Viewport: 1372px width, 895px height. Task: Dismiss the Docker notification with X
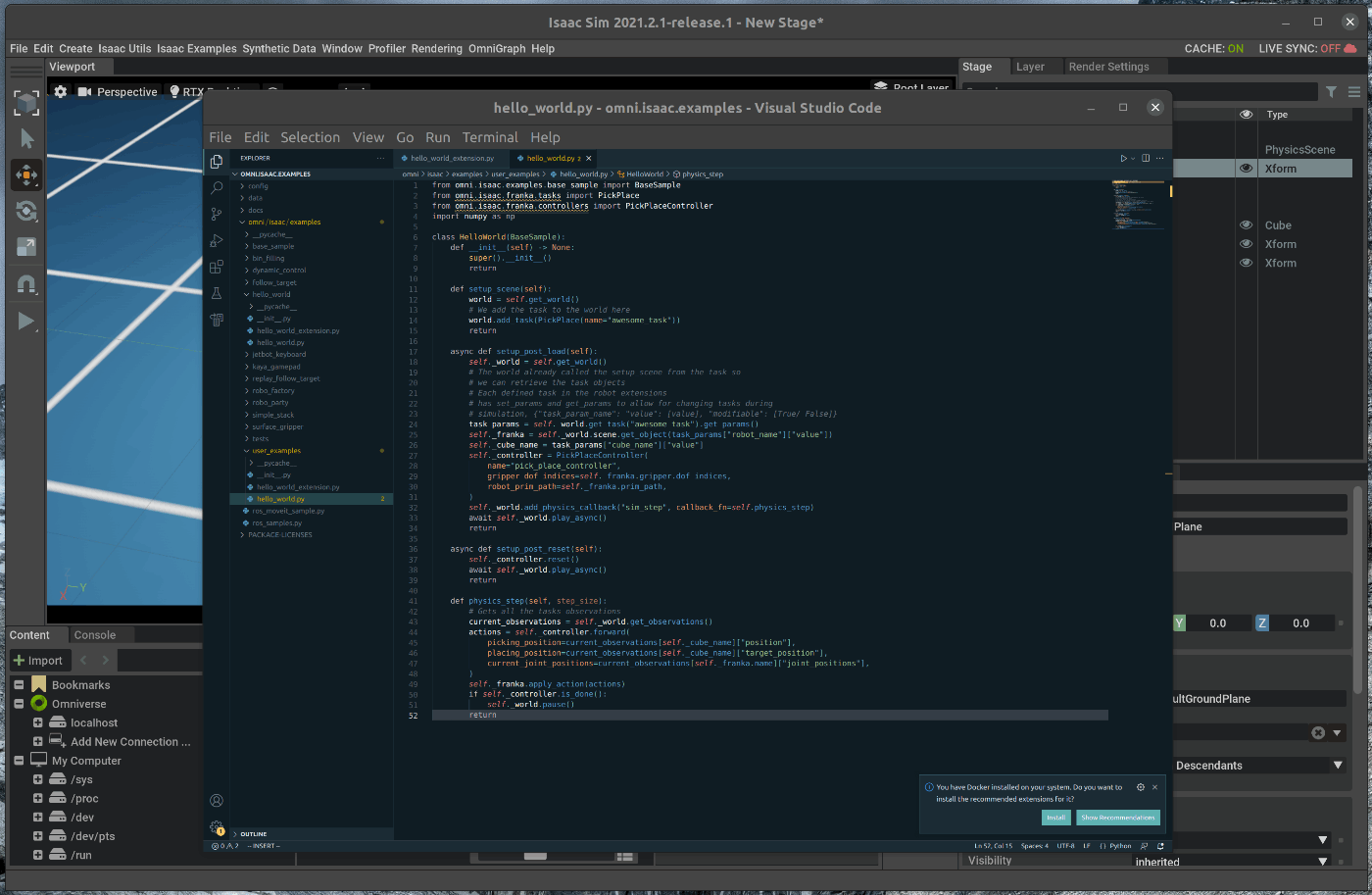pyautogui.click(x=1154, y=787)
